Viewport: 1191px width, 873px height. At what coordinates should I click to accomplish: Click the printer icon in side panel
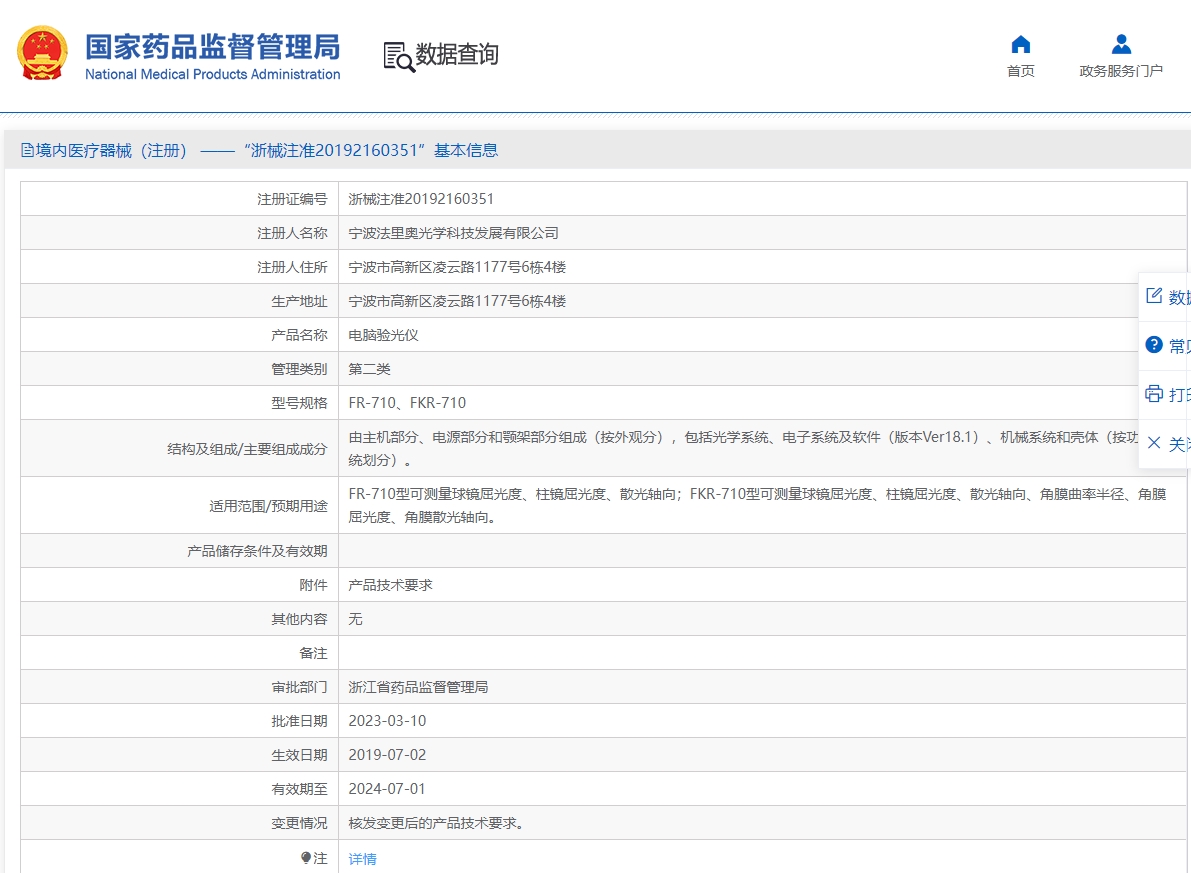1154,394
